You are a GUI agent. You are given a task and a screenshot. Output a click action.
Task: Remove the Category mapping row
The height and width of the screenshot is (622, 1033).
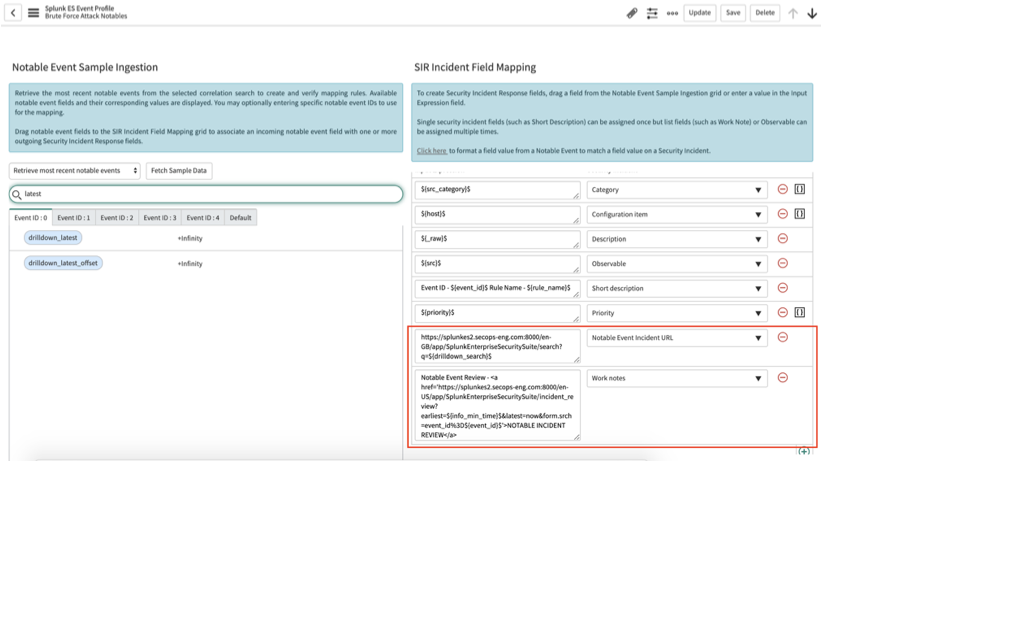(783, 189)
